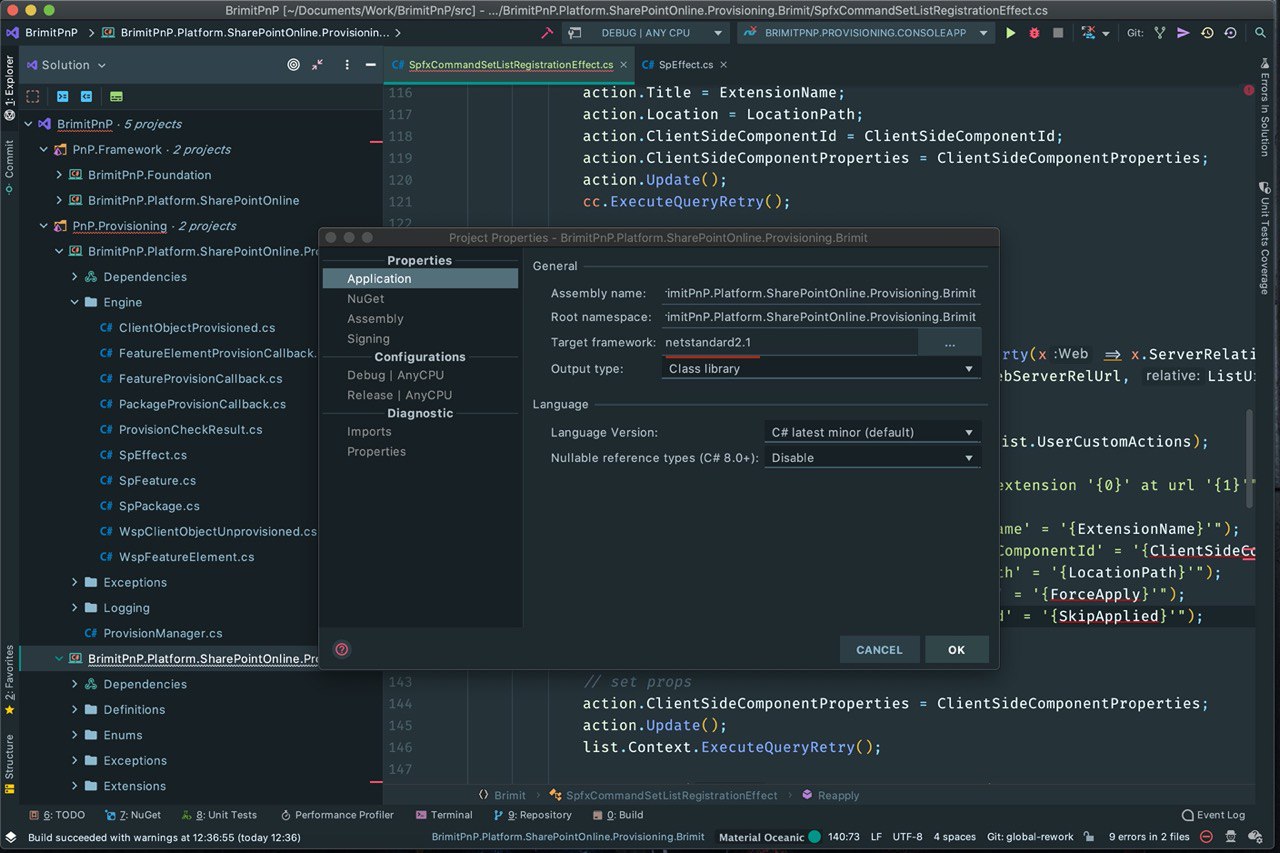Image resolution: width=1280 pixels, height=853 pixels.
Task: Click the help question mark in Project Properties
Action: point(341,649)
